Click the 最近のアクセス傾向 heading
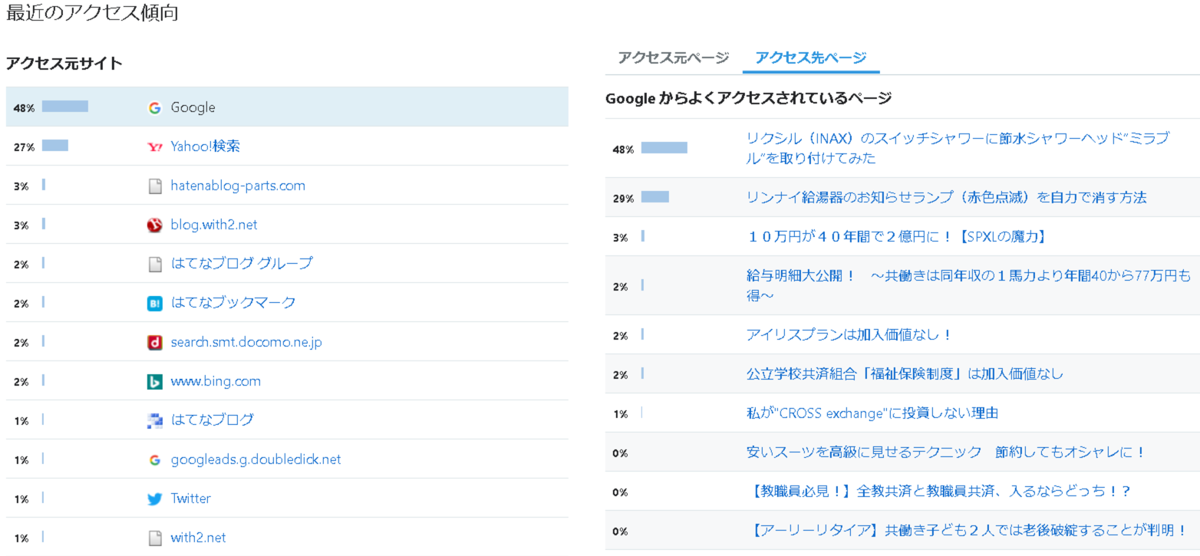Viewport: 1200px width, 556px height. 93,13
